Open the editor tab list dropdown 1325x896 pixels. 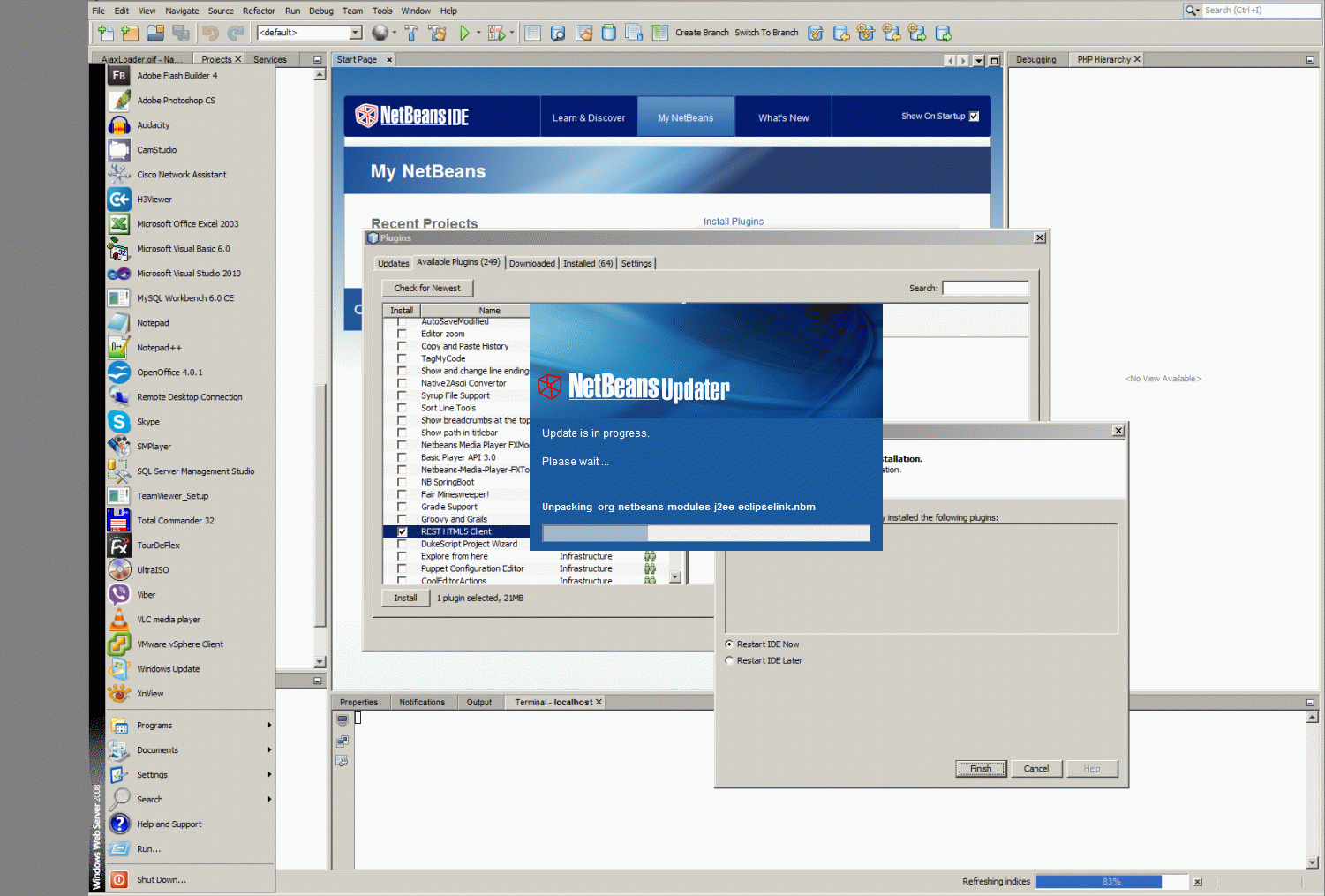(978, 61)
